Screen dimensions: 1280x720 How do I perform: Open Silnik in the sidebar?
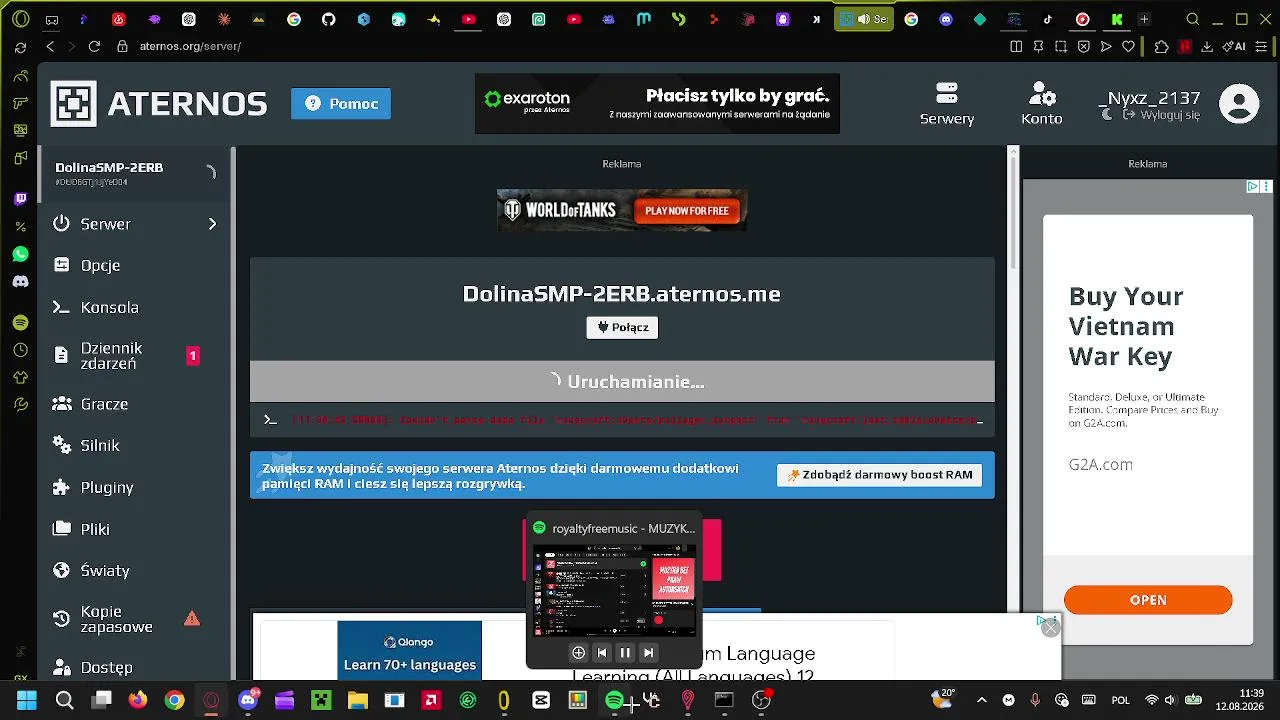tap(135, 445)
